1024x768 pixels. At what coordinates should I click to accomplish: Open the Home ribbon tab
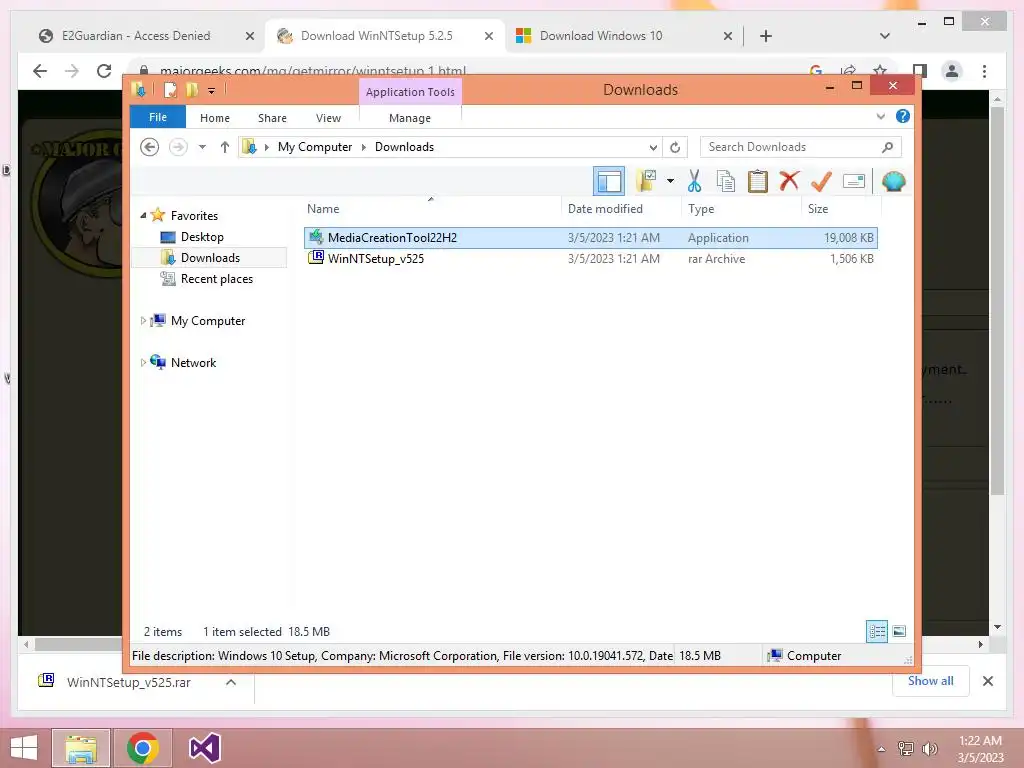click(x=215, y=118)
